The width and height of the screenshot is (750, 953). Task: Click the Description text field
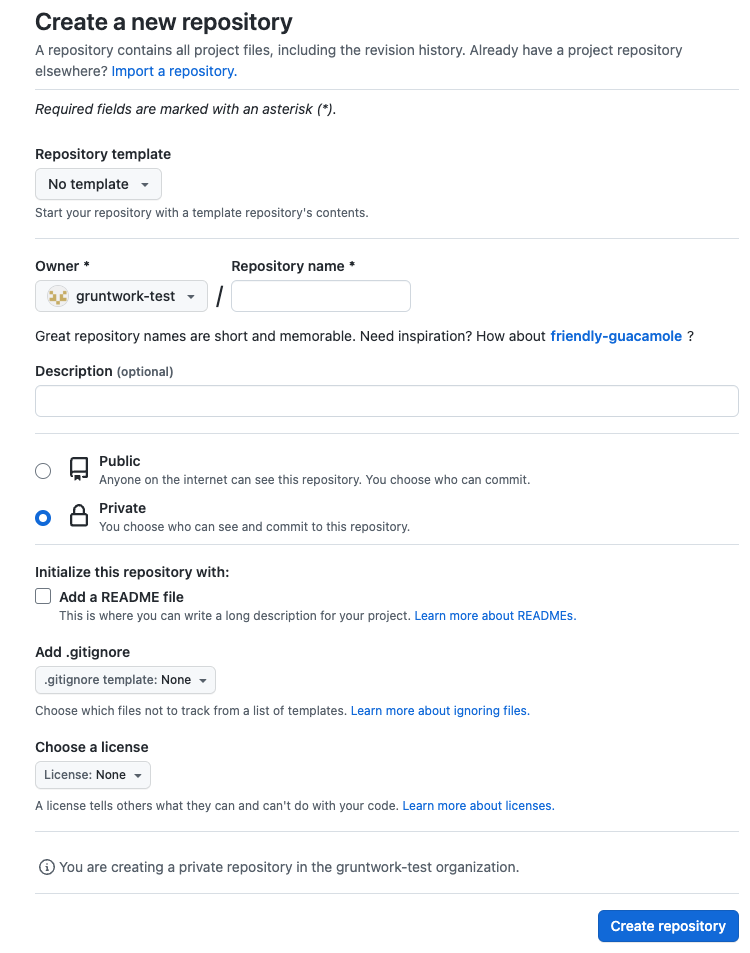386,400
